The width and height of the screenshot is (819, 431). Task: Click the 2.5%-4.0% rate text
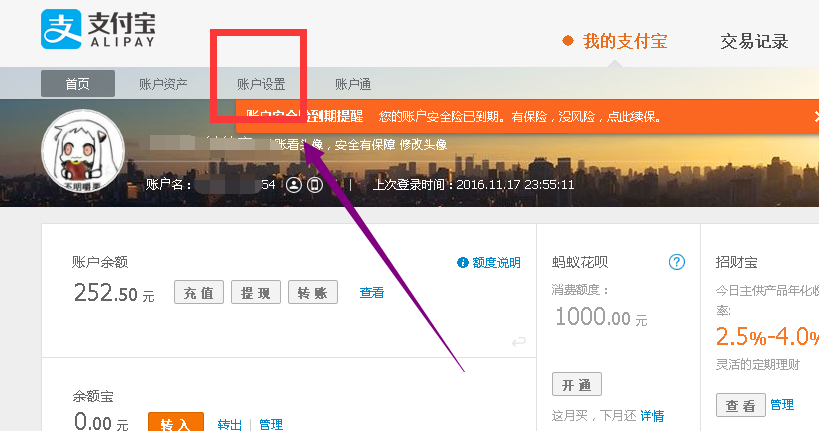pos(767,336)
